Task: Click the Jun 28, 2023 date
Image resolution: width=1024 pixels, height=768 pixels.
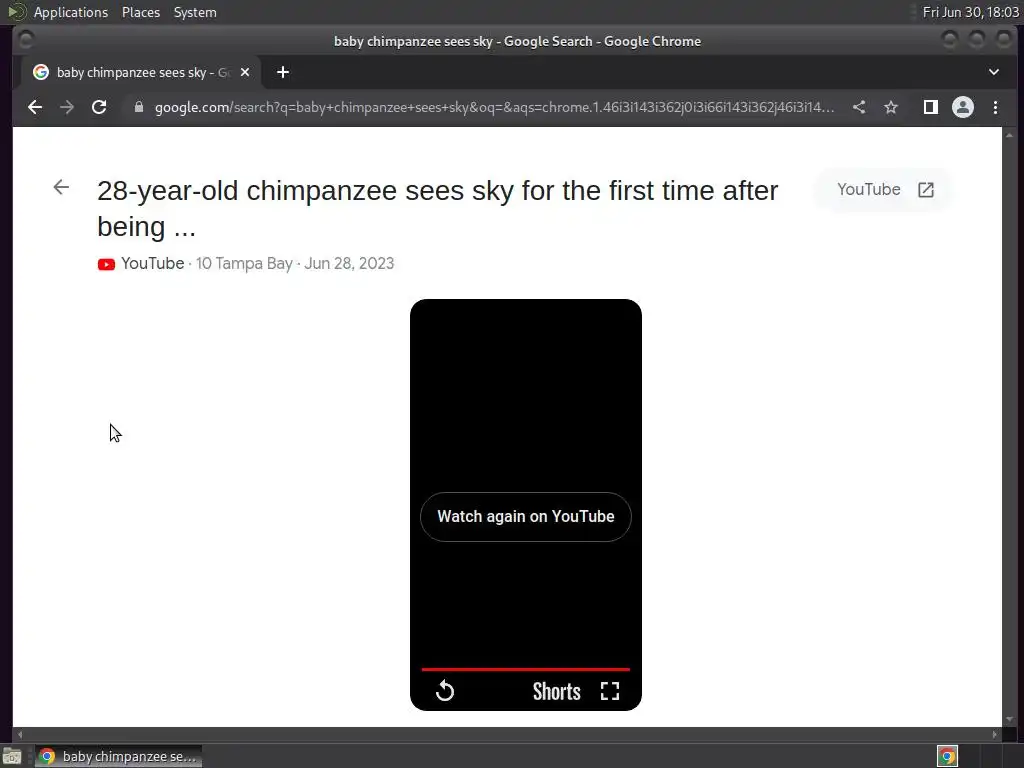Action: 349,263
